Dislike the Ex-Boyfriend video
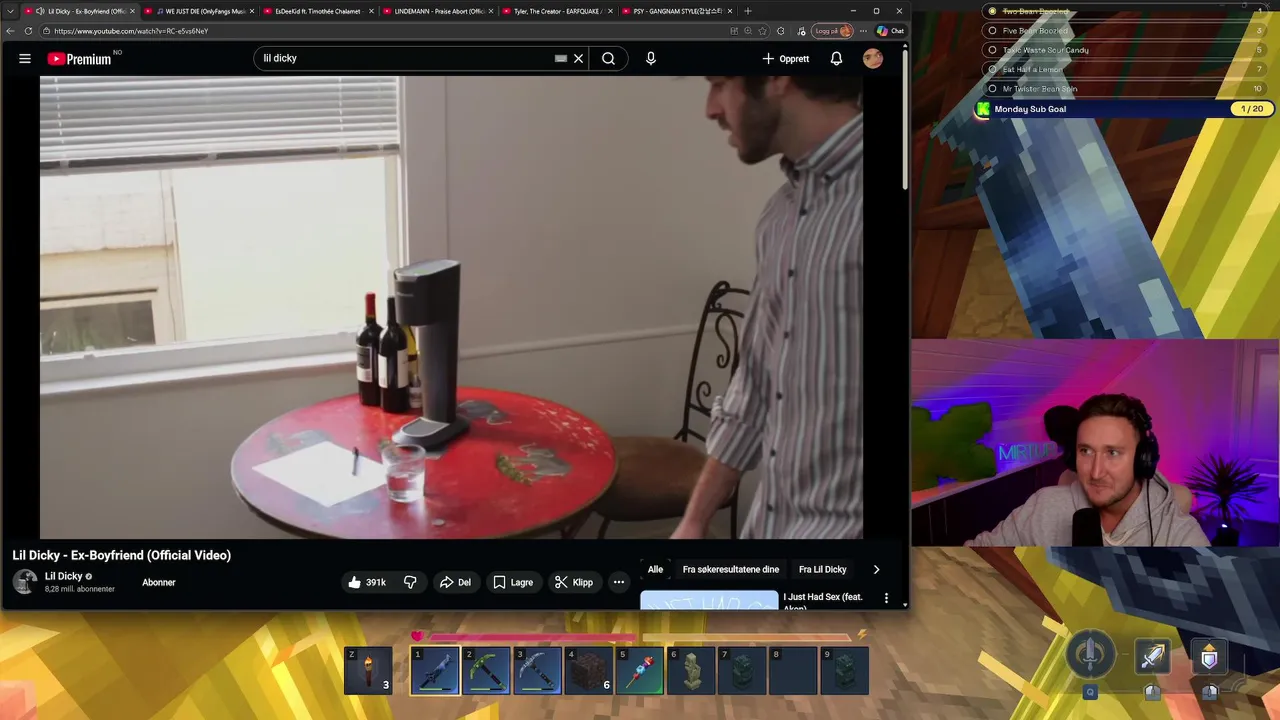The image size is (1280, 720). coord(410,582)
